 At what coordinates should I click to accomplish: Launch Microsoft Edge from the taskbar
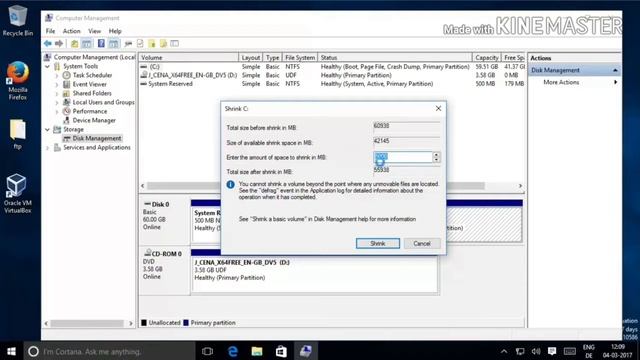(x=232, y=351)
